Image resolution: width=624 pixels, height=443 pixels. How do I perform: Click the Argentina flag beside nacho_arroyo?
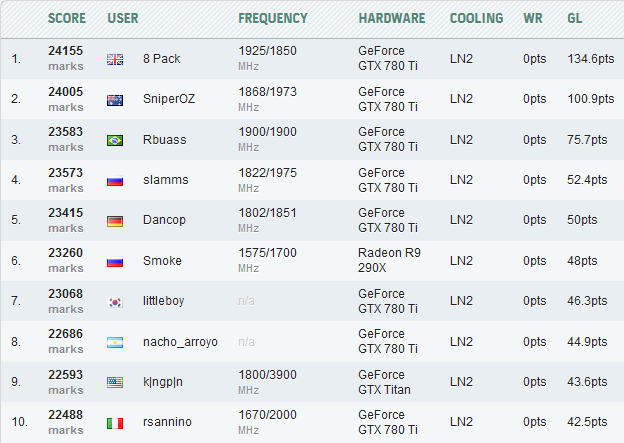[x=115, y=343]
